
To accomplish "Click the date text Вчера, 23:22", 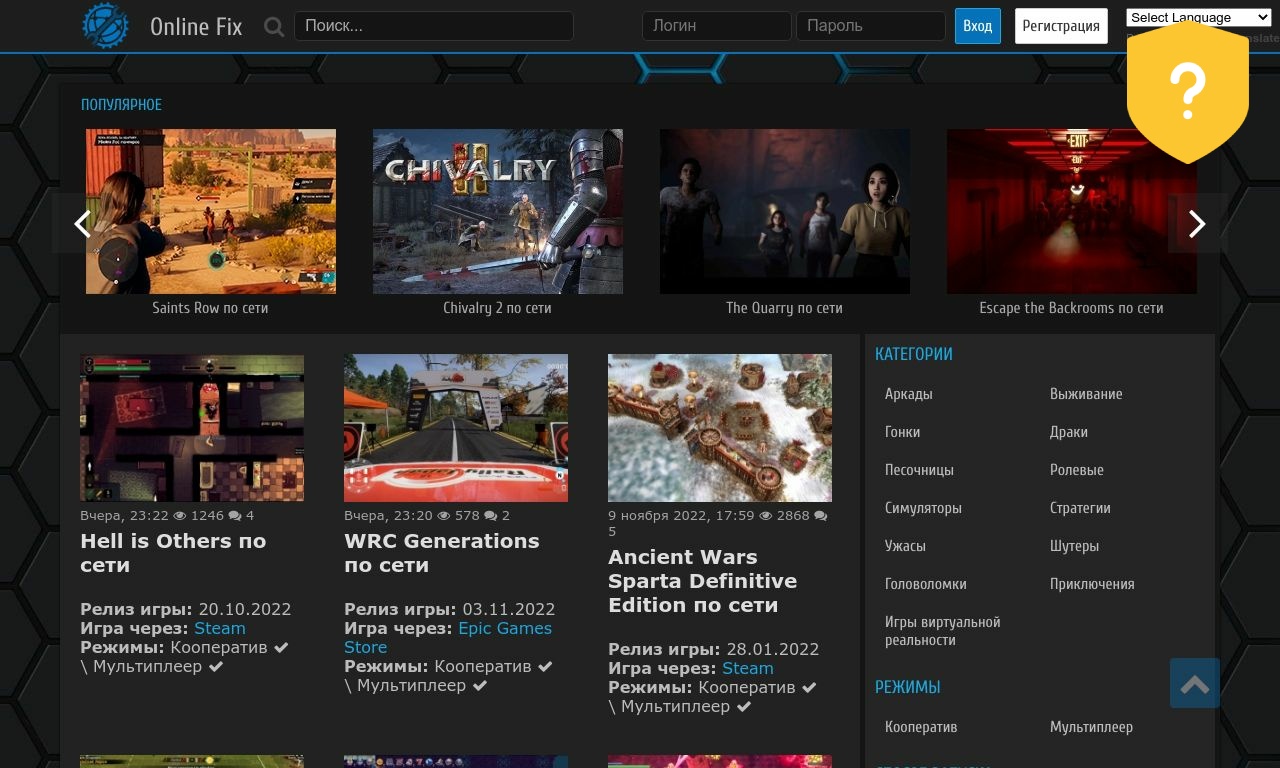I will [124, 516].
